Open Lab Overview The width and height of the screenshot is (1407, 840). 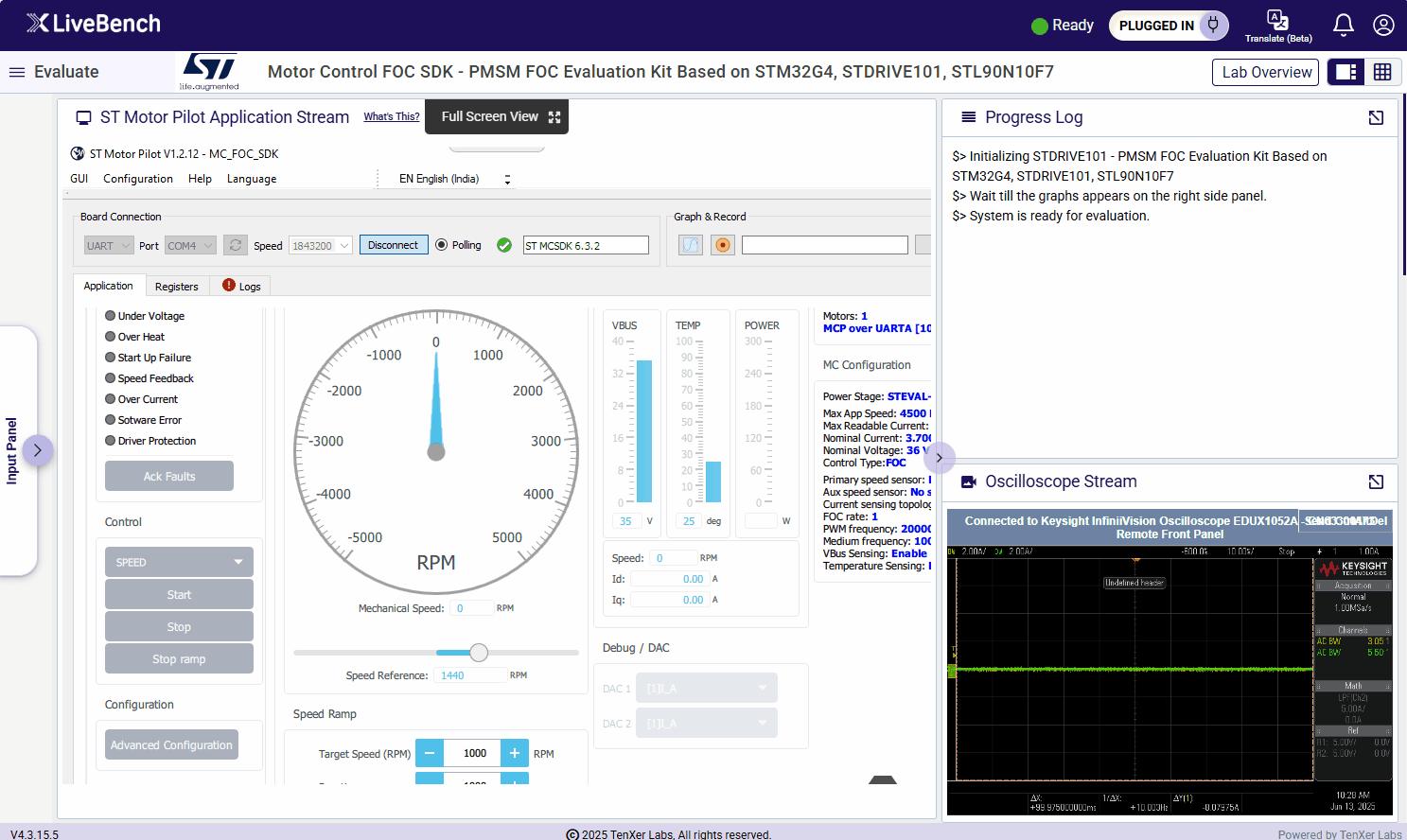point(1266,72)
